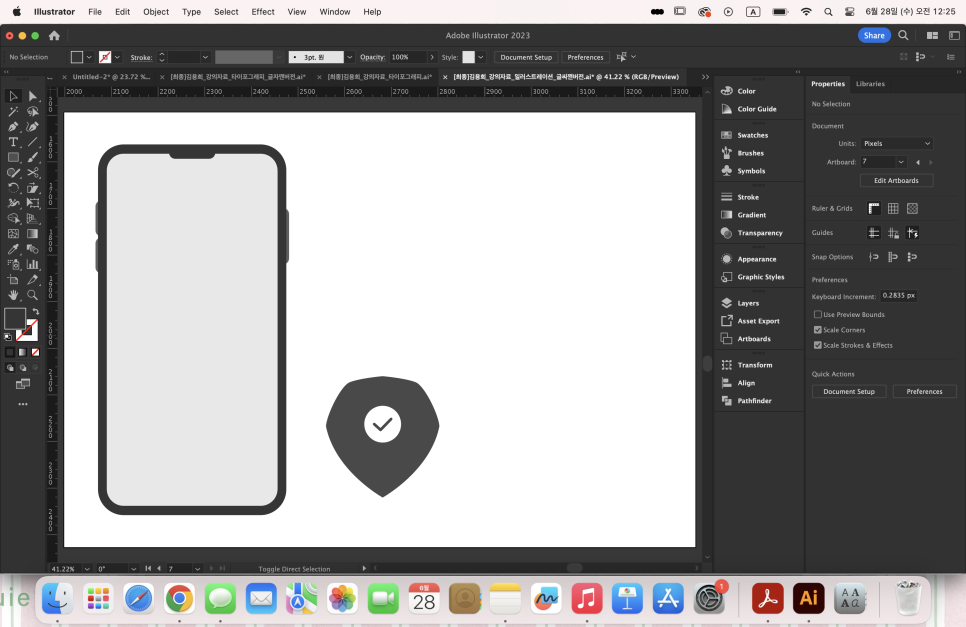
Task: Open the rotate view dropdown at 0°
Action: tap(133, 568)
